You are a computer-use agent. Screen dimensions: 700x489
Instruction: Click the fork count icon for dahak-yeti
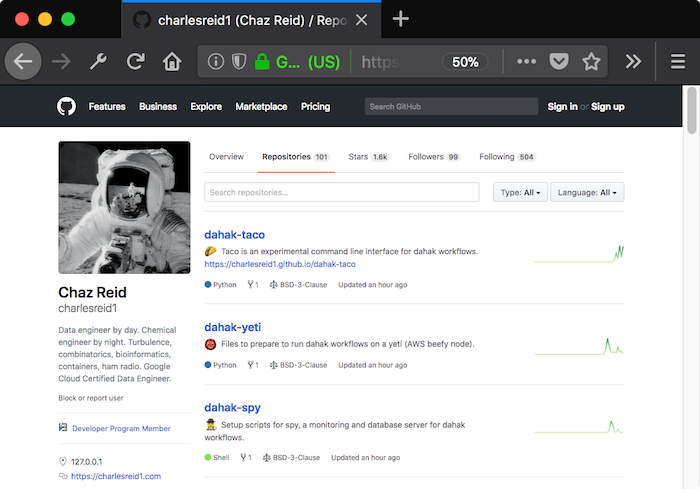(x=250, y=364)
